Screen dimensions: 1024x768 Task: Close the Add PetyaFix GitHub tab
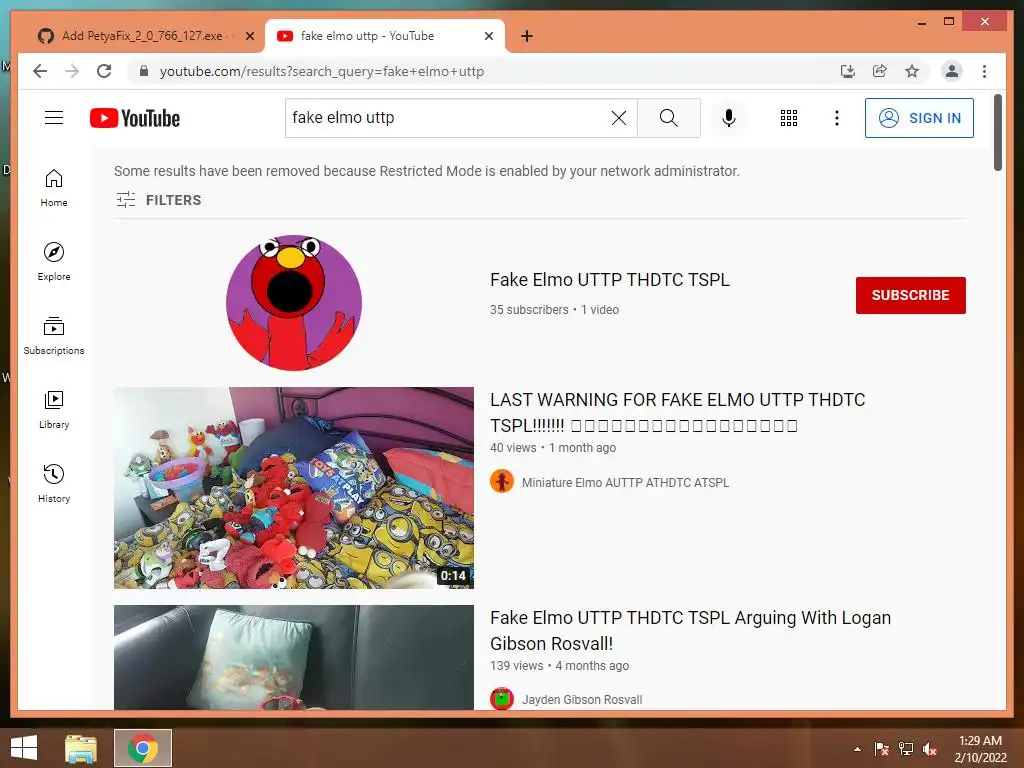point(249,36)
